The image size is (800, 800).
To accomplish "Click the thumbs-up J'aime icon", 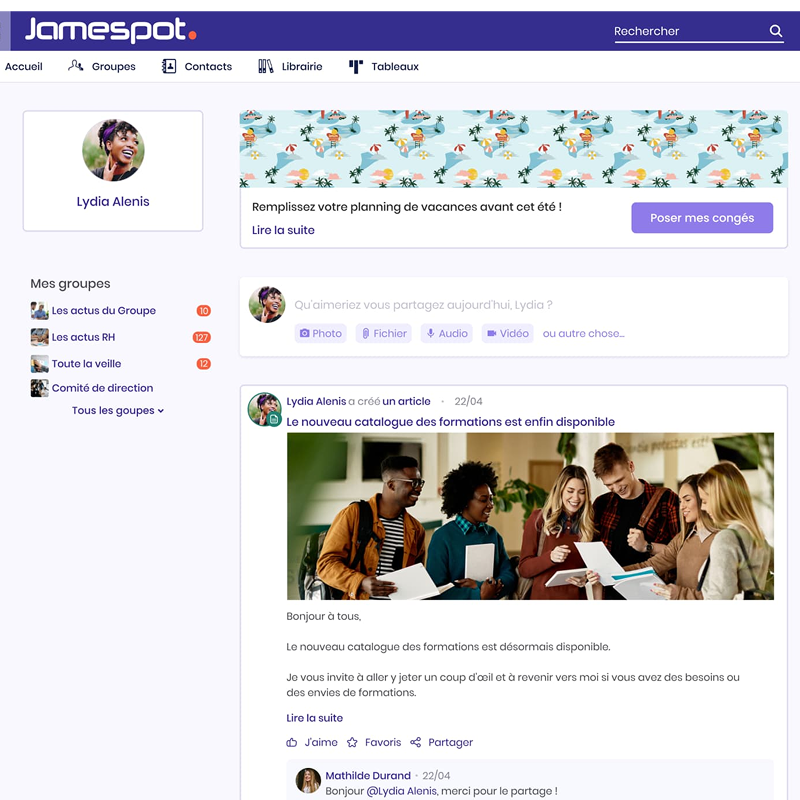I will pyautogui.click(x=291, y=742).
